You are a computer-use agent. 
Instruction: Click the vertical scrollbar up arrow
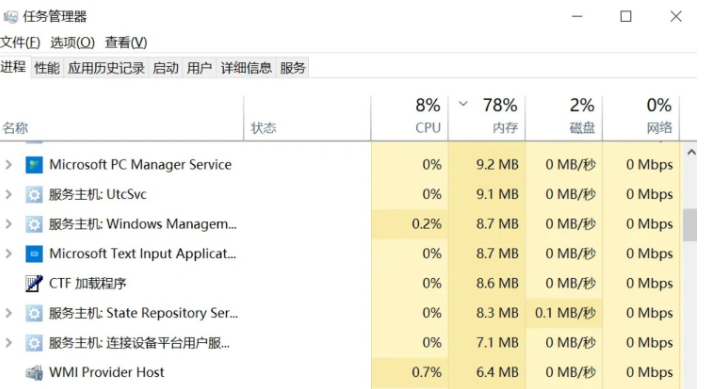691,153
